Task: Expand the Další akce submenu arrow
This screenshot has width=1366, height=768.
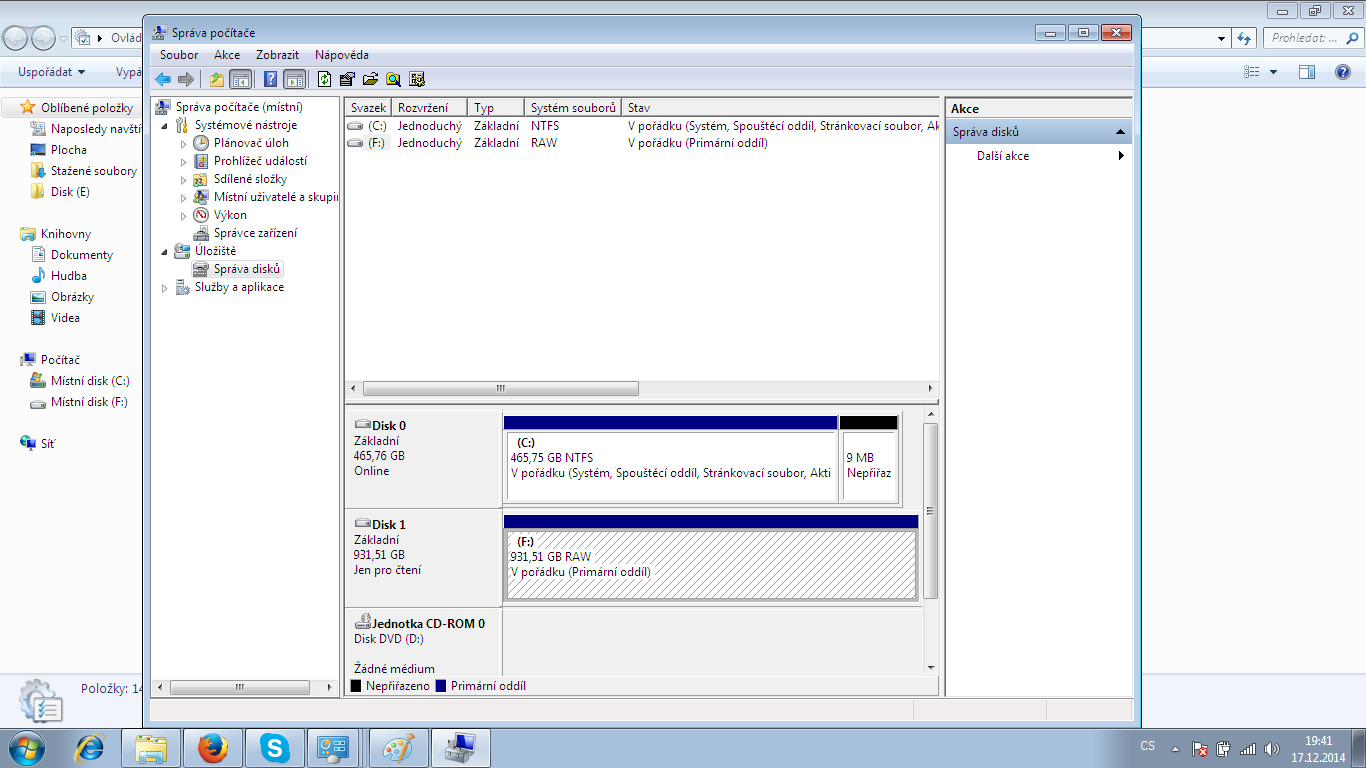Action: coord(1121,156)
